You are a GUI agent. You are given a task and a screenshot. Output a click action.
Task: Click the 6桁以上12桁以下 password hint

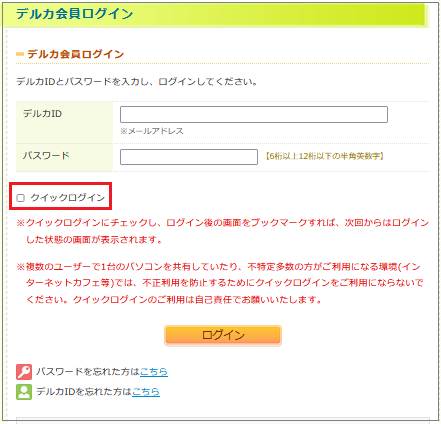coord(324,156)
